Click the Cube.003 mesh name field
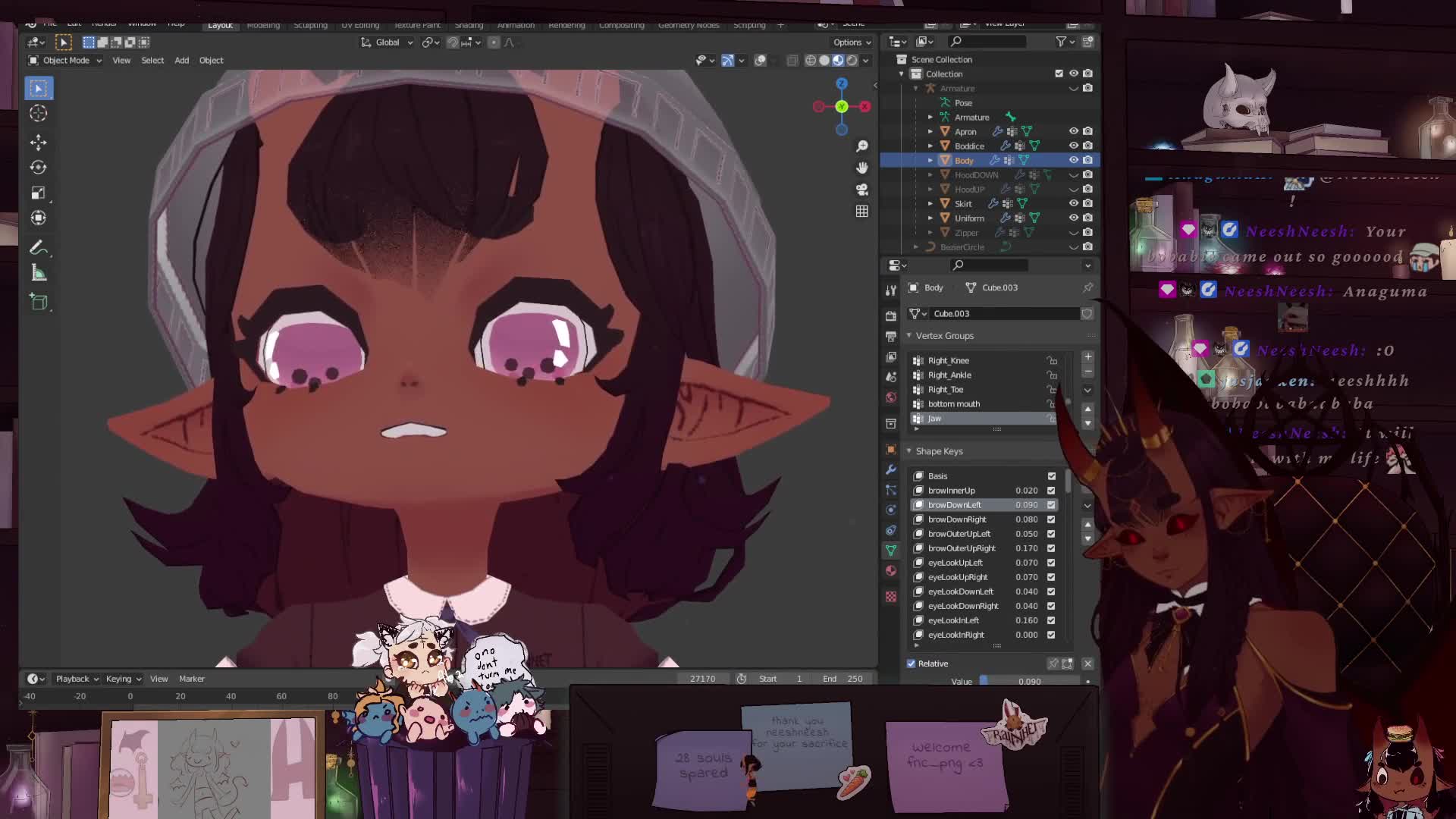Screen dimensions: 1456x819 (x=1003, y=314)
